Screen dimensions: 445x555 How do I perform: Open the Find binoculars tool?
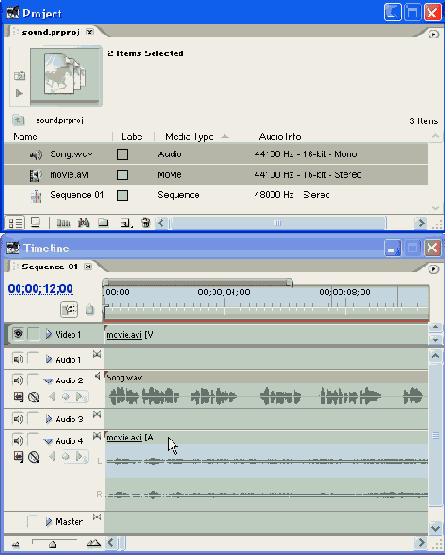(x=84, y=223)
